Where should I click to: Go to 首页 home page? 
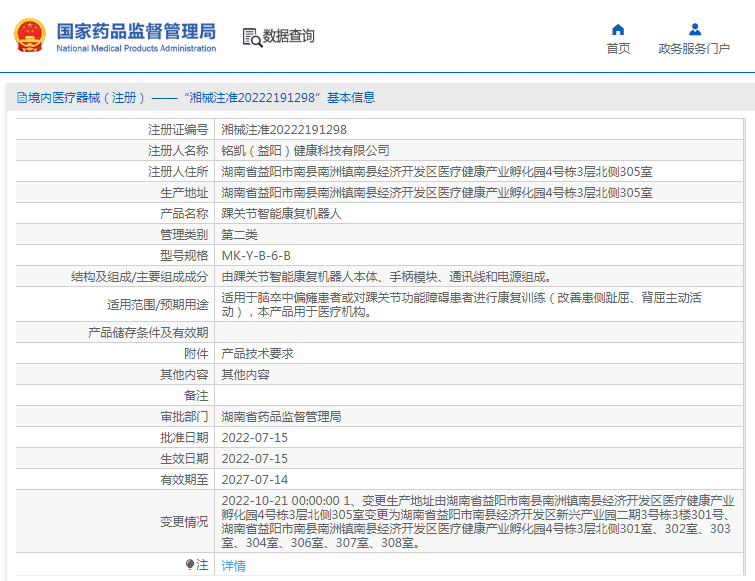point(618,49)
